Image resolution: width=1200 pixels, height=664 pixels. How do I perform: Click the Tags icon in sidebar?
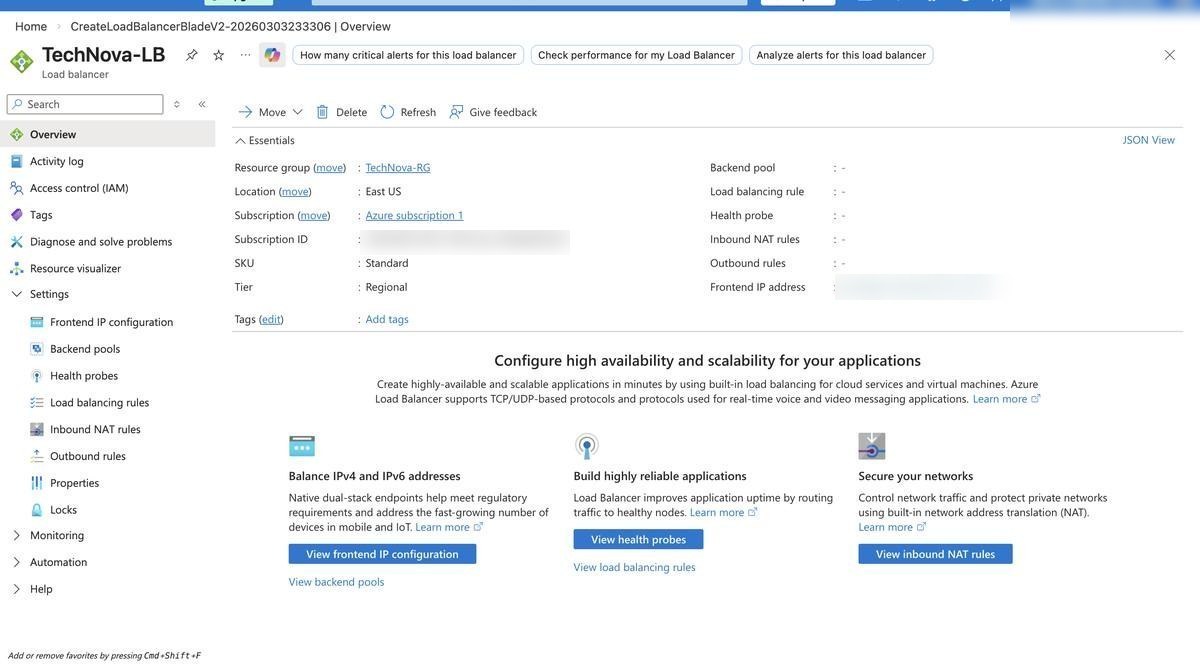tap(16, 215)
